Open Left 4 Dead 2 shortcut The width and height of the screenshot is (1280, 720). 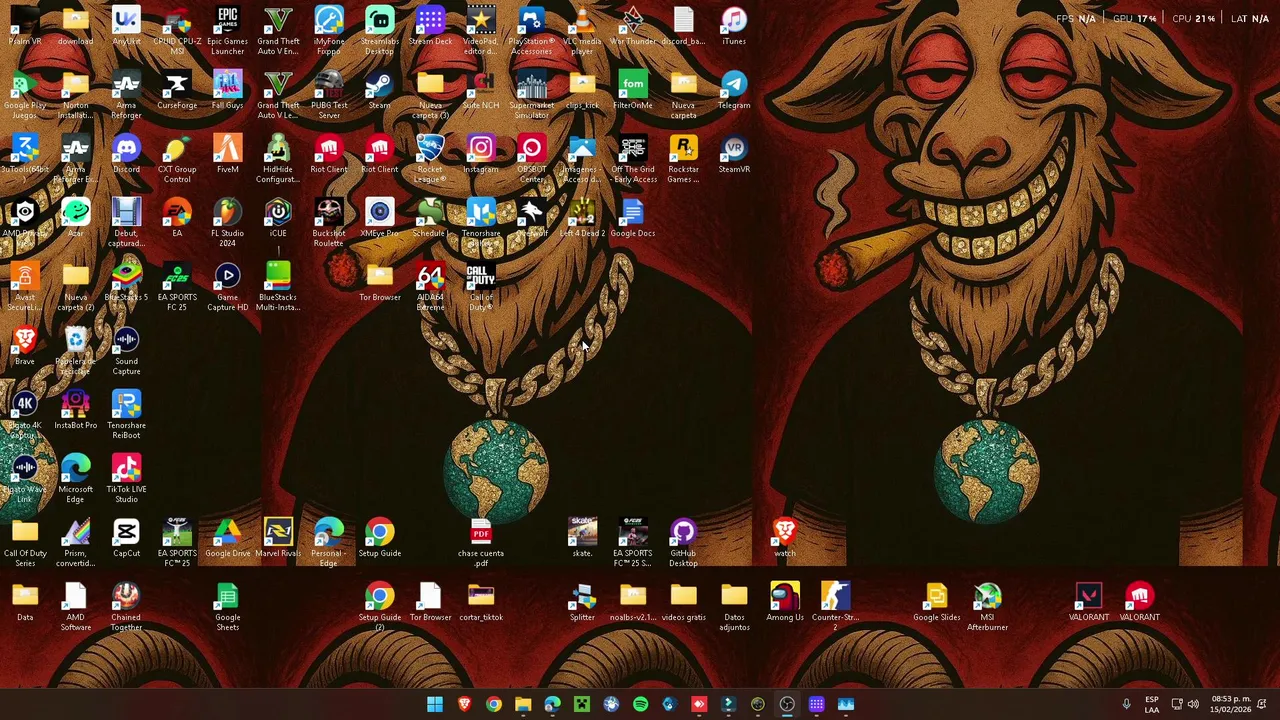pyautogui.click(x=582, y=218)
